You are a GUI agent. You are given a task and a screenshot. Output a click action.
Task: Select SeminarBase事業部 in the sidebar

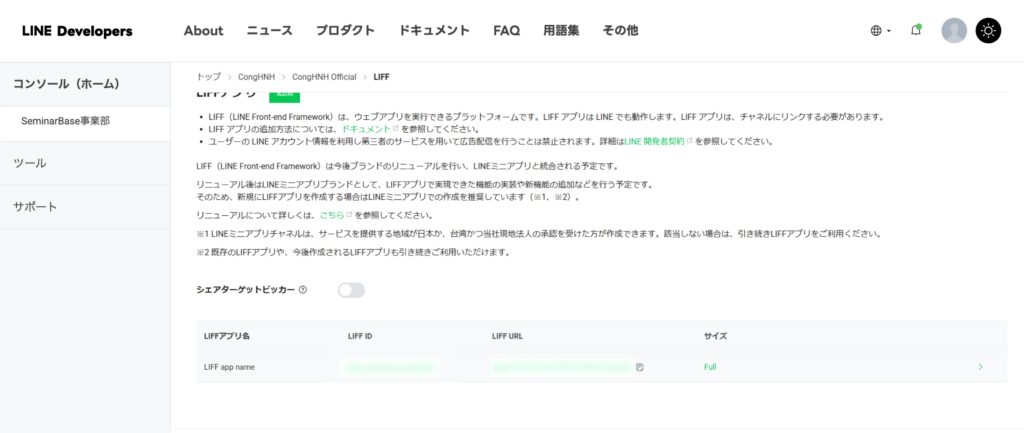click(x=65, y=120)
